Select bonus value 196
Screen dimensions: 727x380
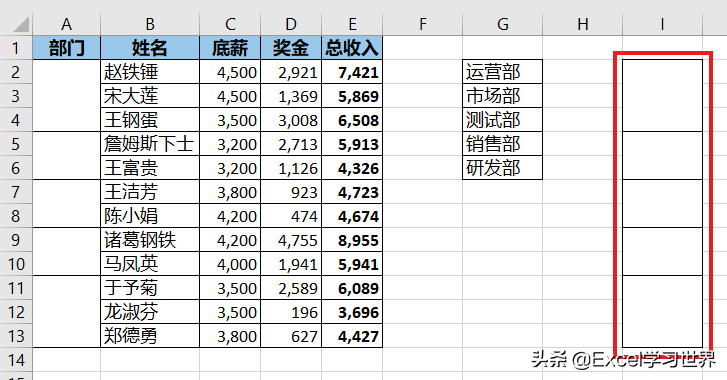(x=291, y=312)
